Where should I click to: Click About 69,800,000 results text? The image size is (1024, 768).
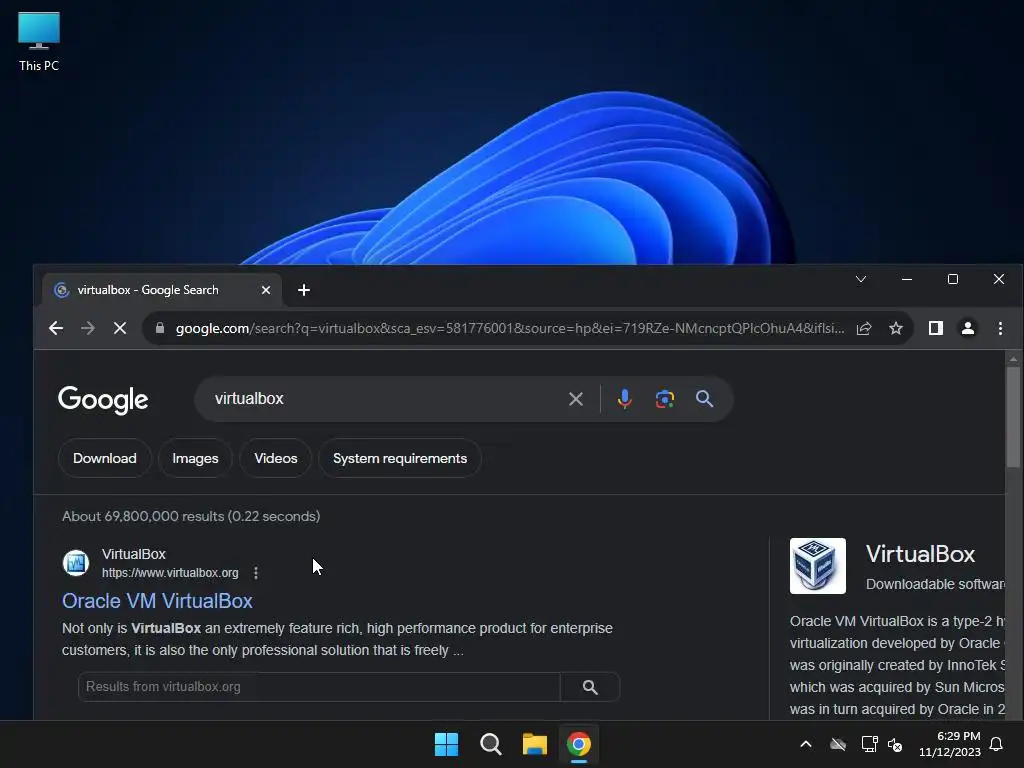tap(191, 517)
